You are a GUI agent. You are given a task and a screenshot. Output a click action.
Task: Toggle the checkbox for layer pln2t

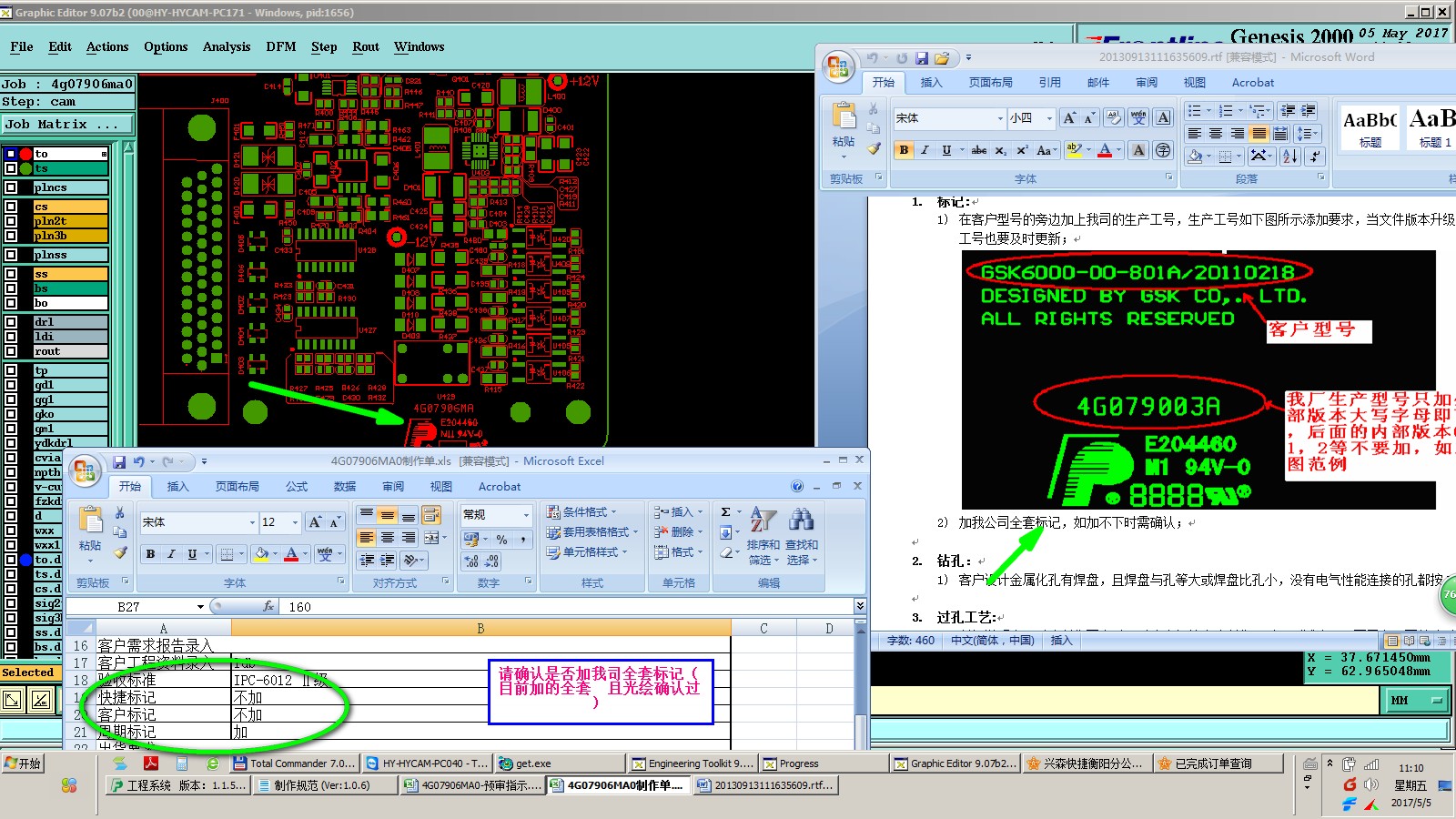pyautogui.click(x=11, y=221)
